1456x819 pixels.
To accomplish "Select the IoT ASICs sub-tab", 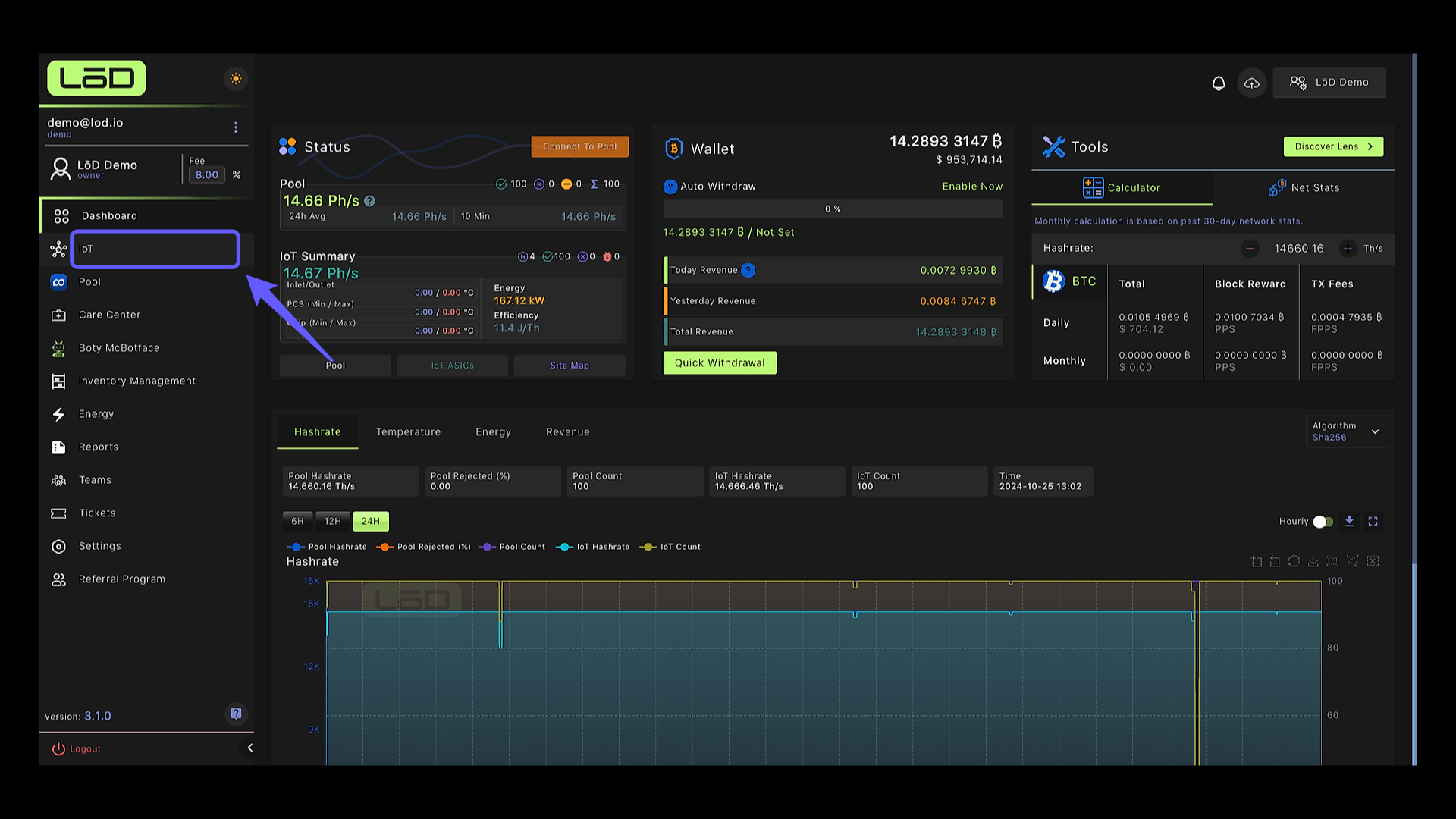I will coord(453,366).
